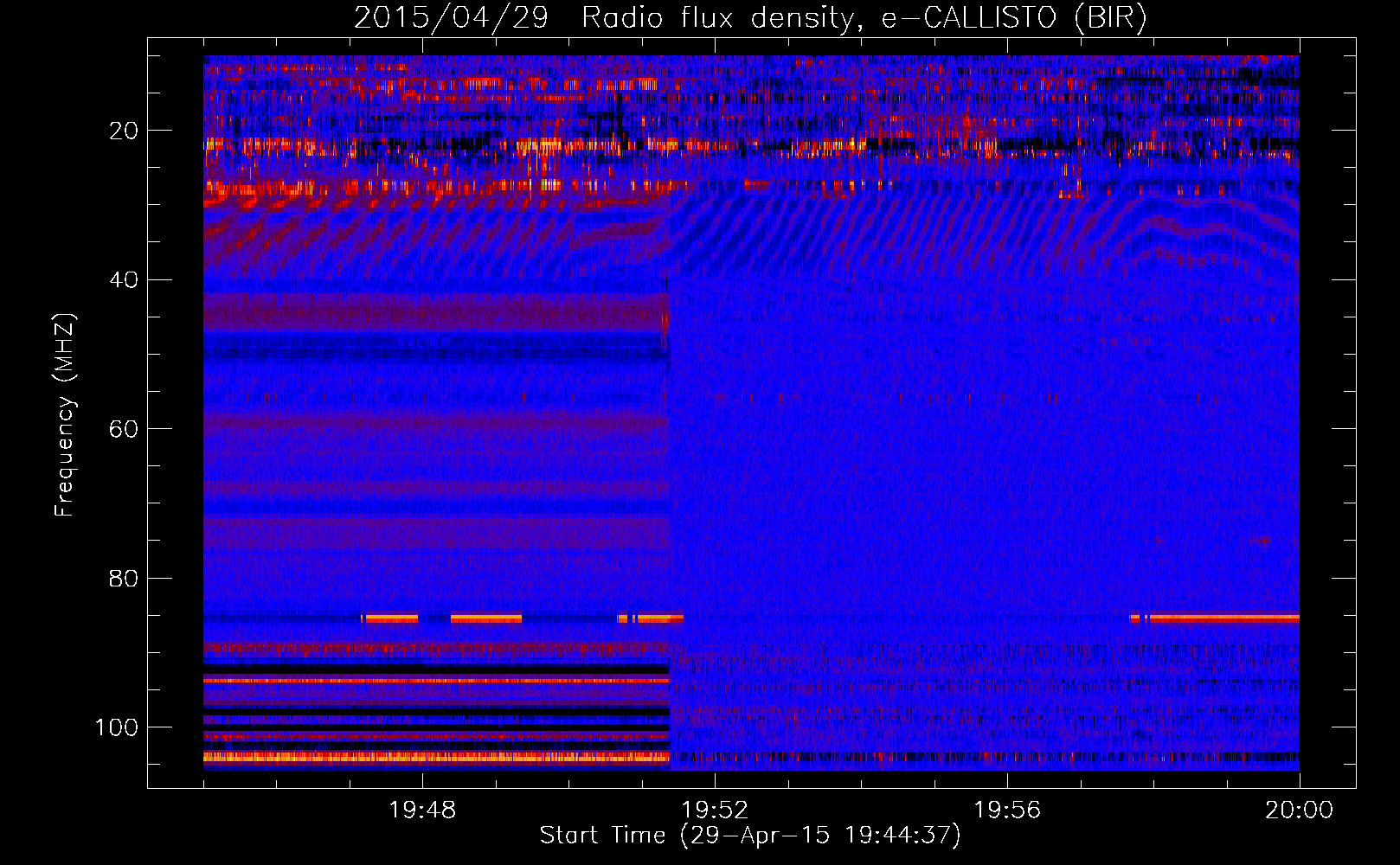Click the '20:00' time tick label
Screen dimensions: 1400x865
(x=1299, y=811)
